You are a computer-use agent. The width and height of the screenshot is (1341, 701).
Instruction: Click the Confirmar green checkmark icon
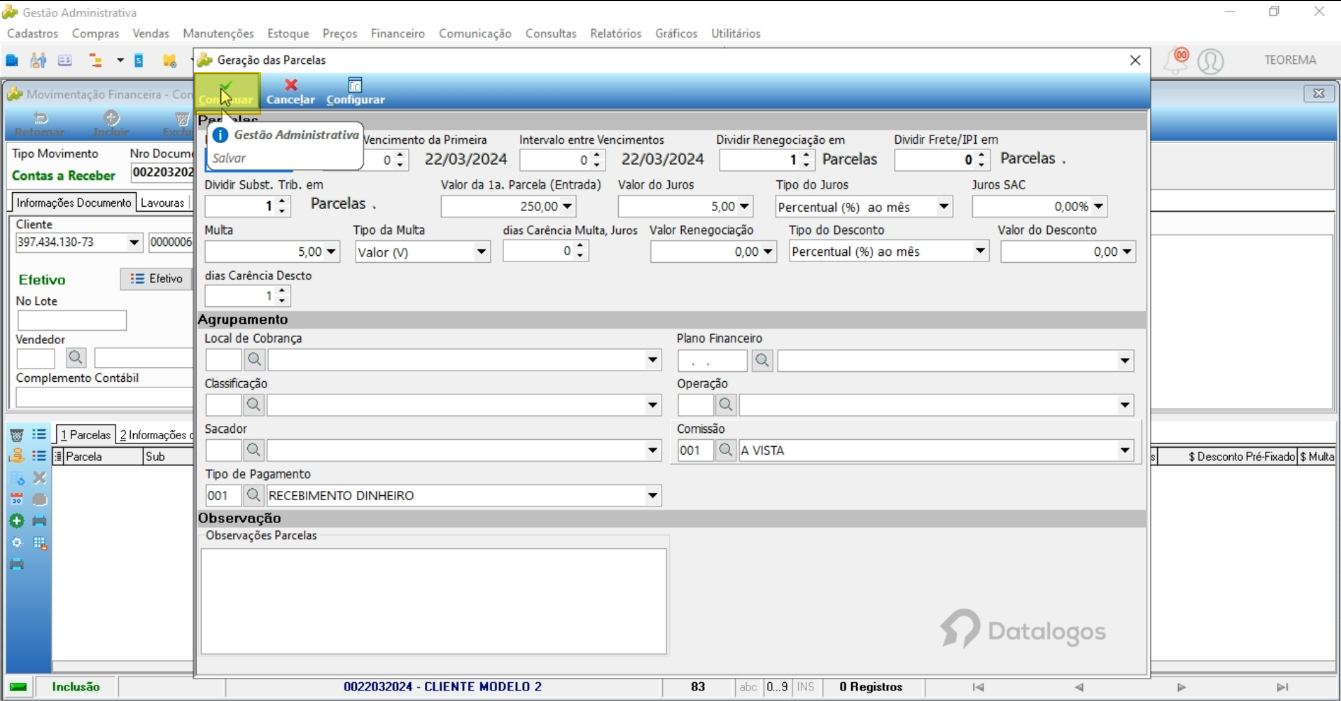click(x=226, y=85)
